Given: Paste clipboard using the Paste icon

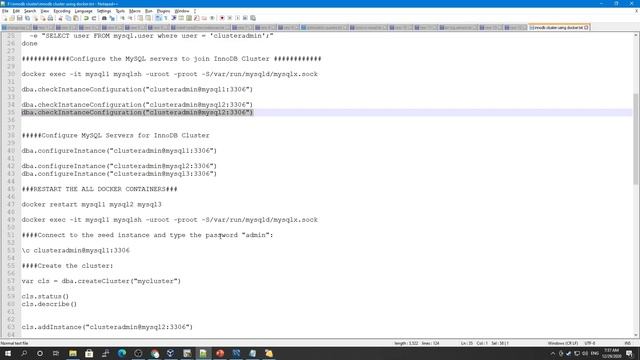Looking at the screenshot, I should coord(76,18).
